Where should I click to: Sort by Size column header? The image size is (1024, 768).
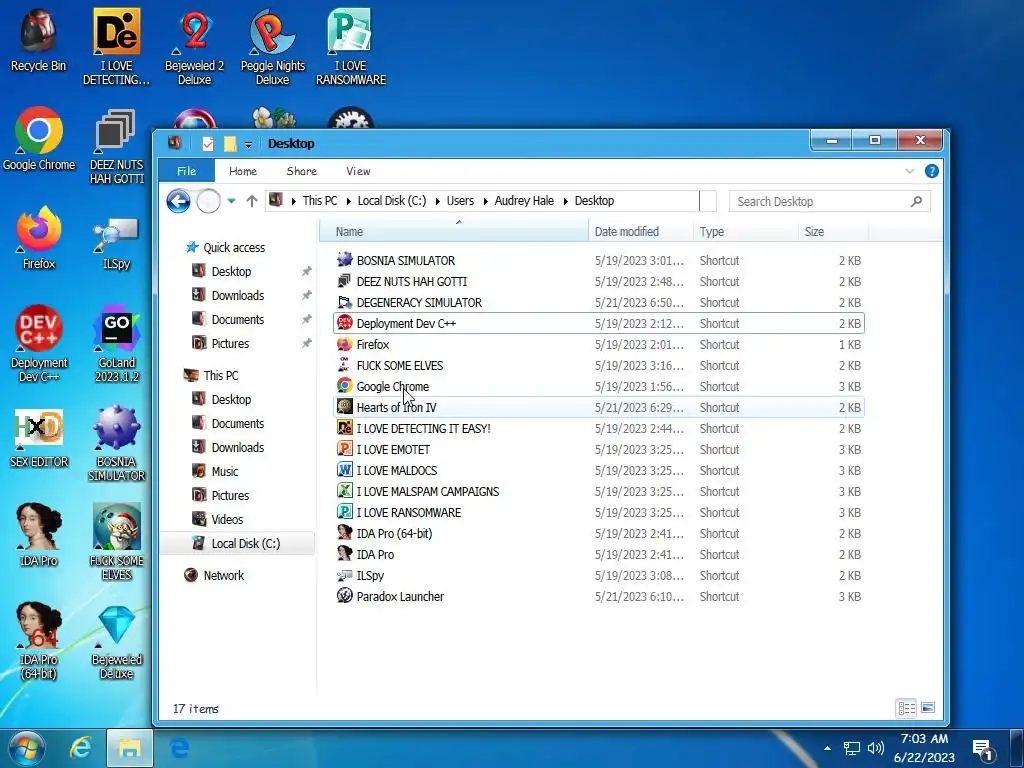(833, 231)
